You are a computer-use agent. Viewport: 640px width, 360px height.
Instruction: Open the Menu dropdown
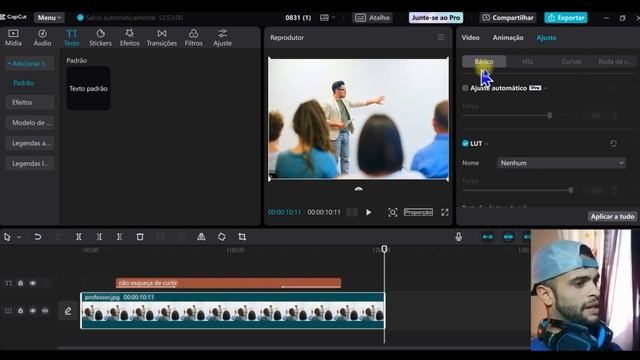tap(49, 18)
